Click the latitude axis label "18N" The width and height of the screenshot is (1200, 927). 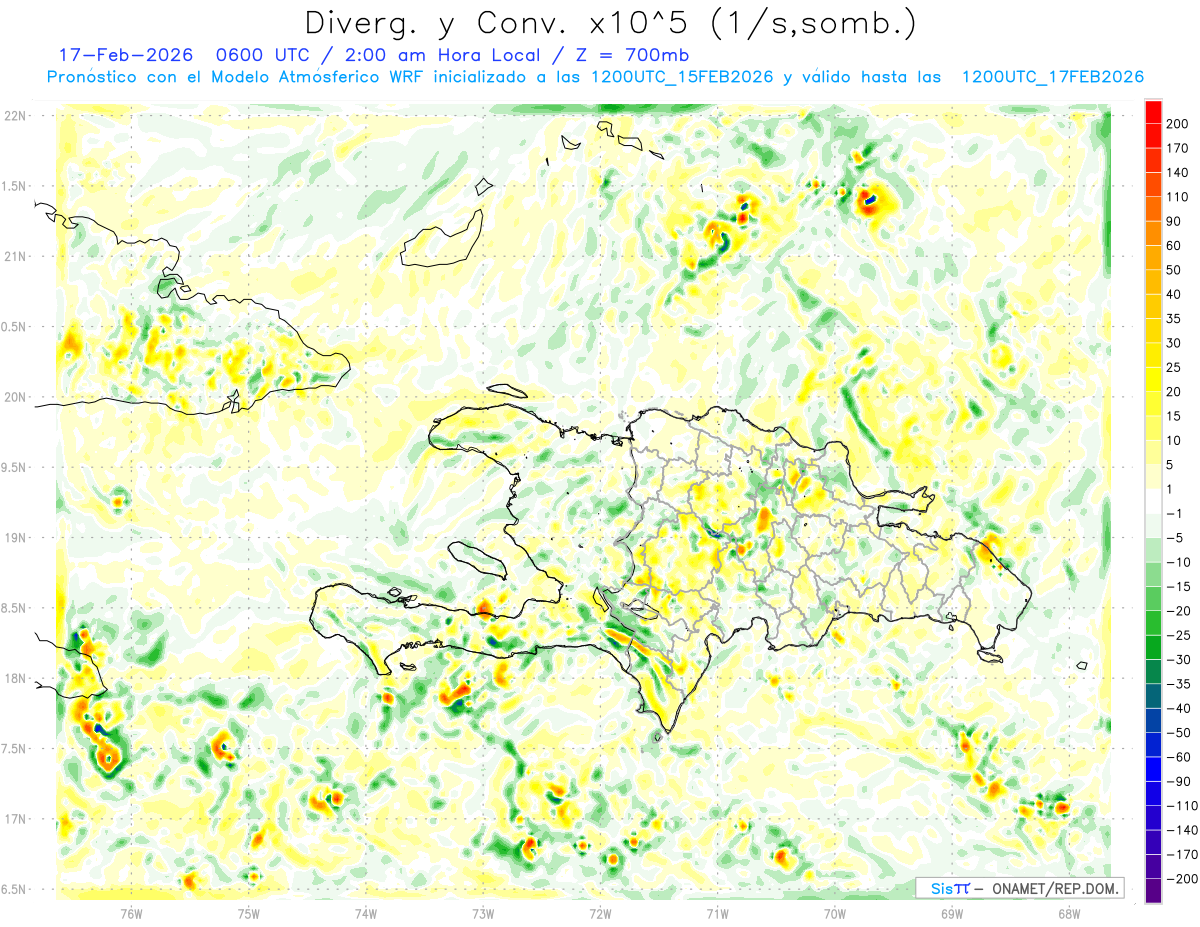[x=15, y=679]
